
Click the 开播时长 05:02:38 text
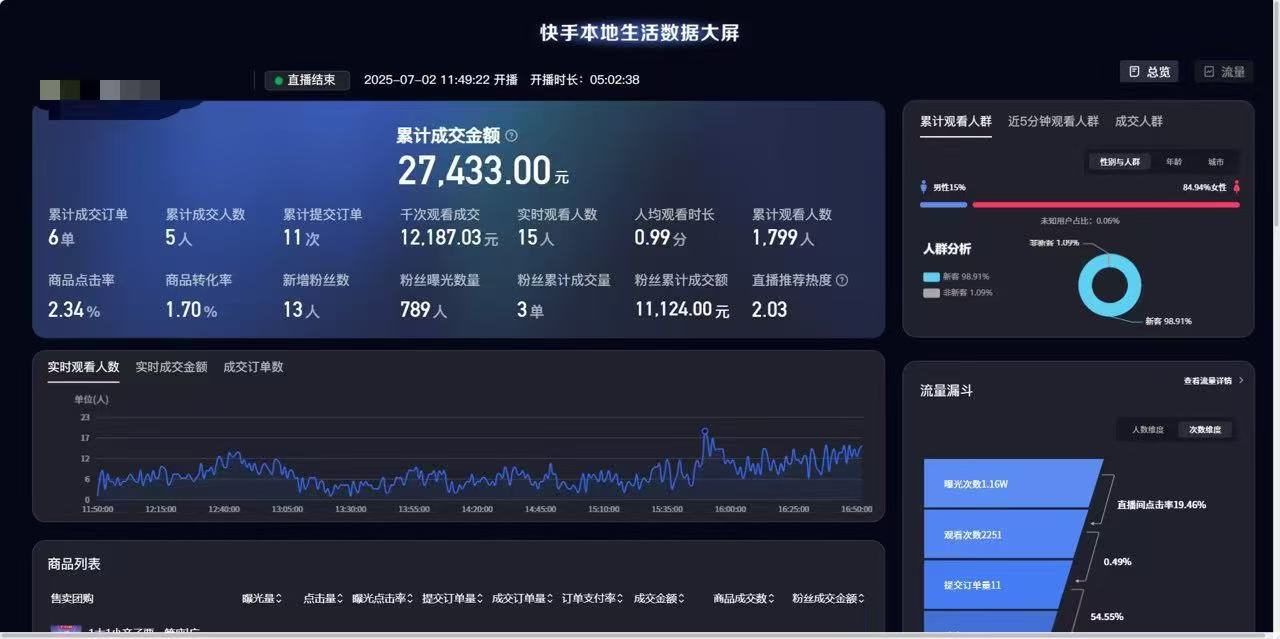coord(585,80)
